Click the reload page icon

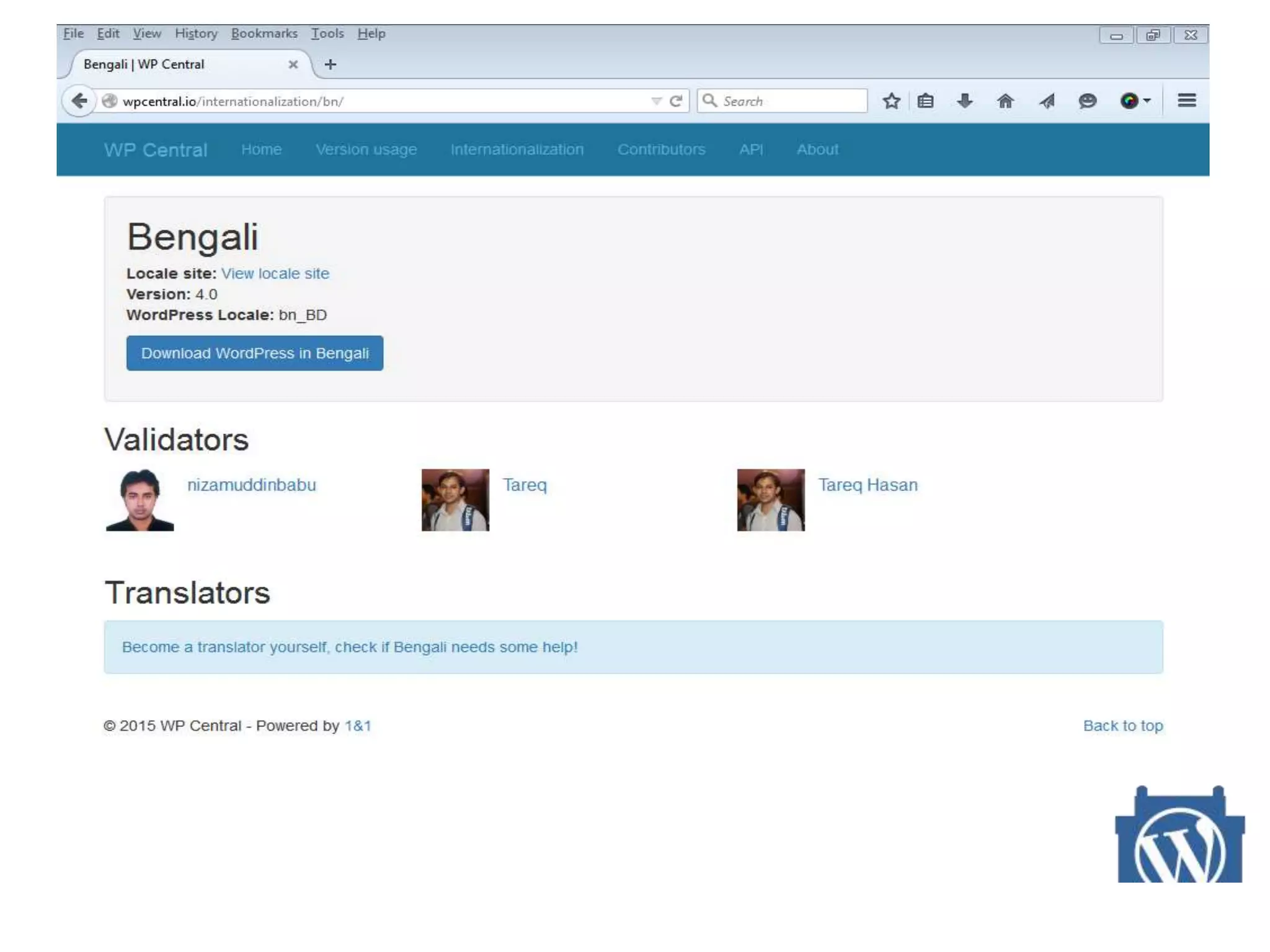coord(677,101)
